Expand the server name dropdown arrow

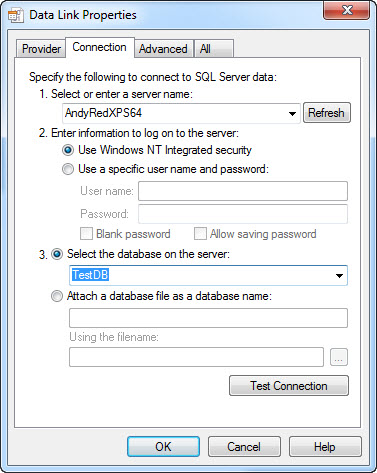[292, 113]
